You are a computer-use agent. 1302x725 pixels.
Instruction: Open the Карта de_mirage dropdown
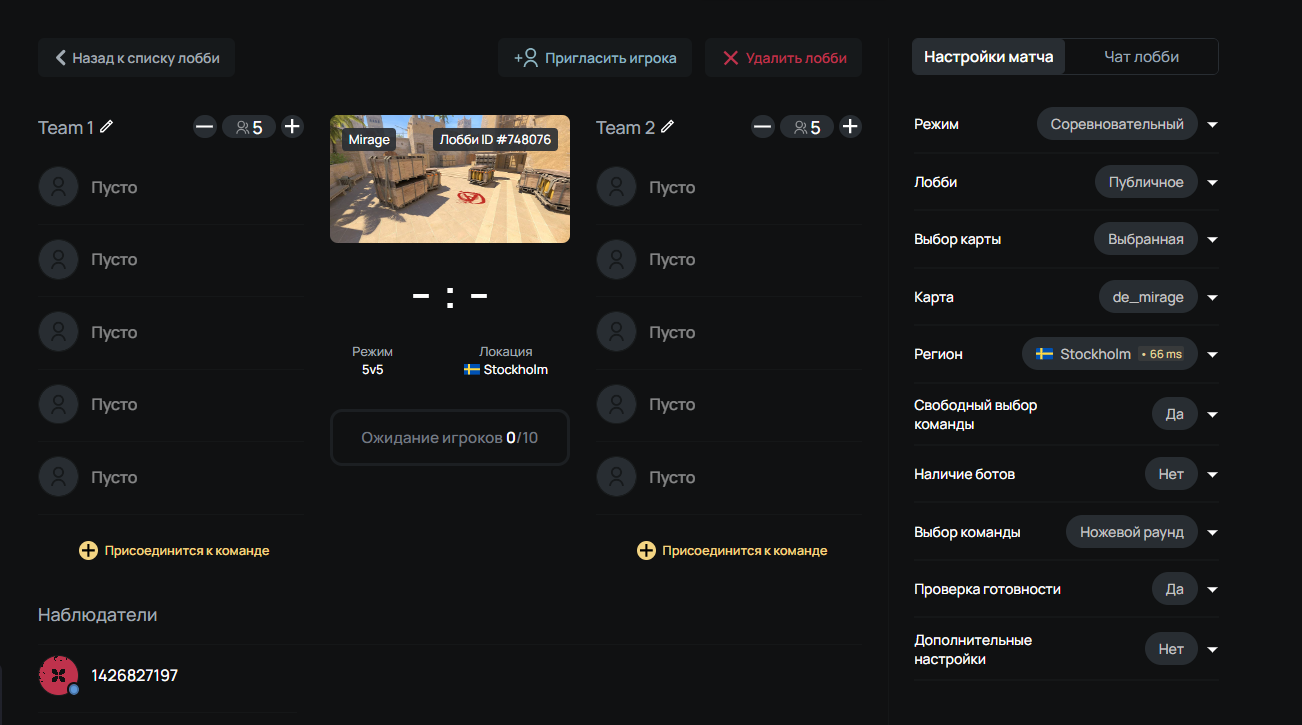[x=1148, y=297]
